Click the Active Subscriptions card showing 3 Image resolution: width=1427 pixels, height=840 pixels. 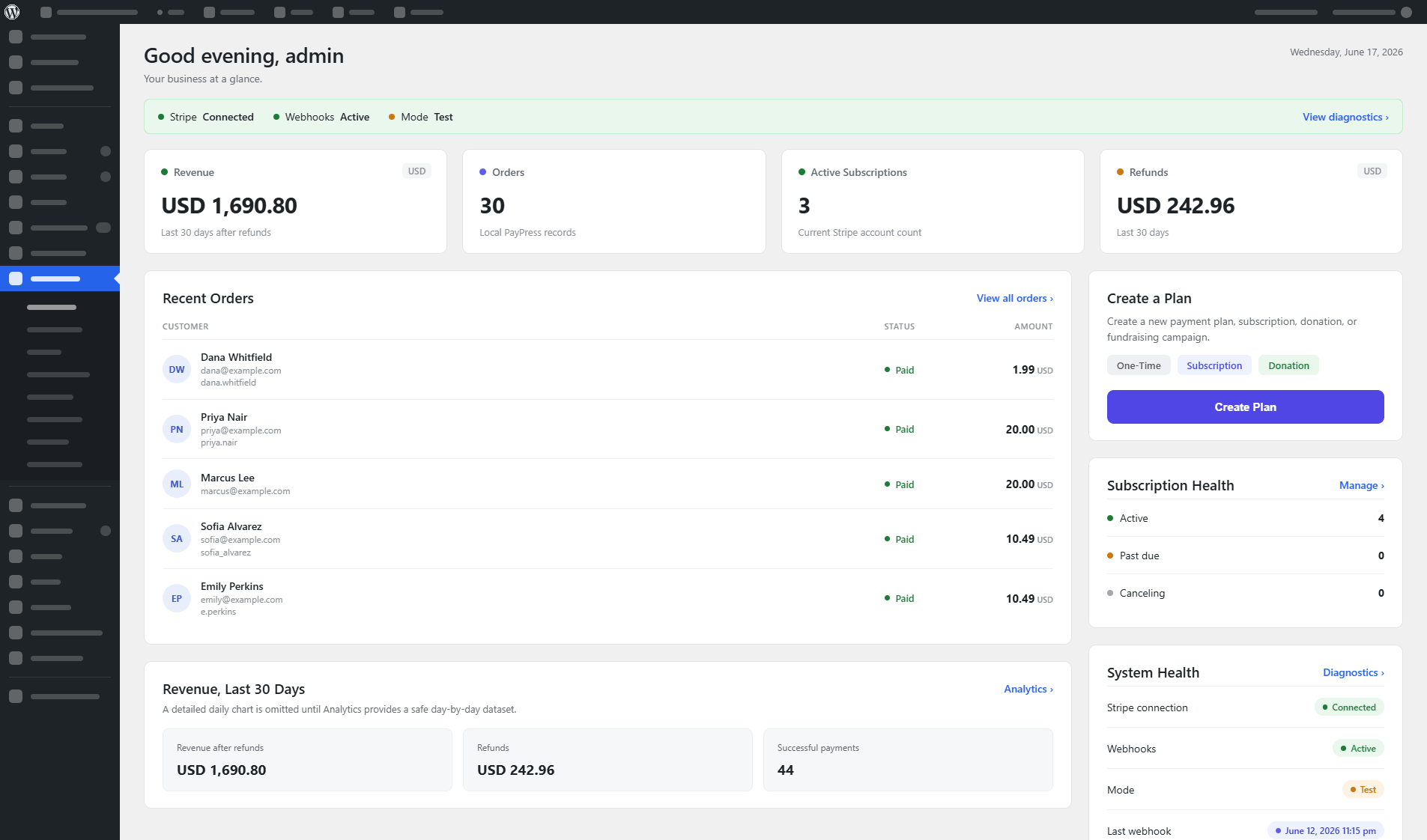tap(933, 201)
